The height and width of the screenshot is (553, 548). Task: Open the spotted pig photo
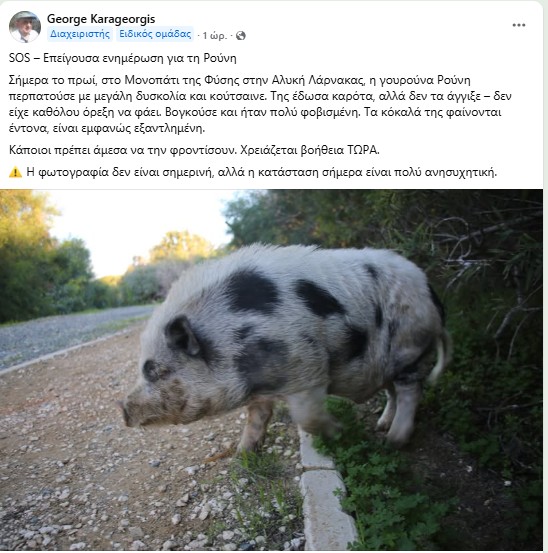point(271,370)
